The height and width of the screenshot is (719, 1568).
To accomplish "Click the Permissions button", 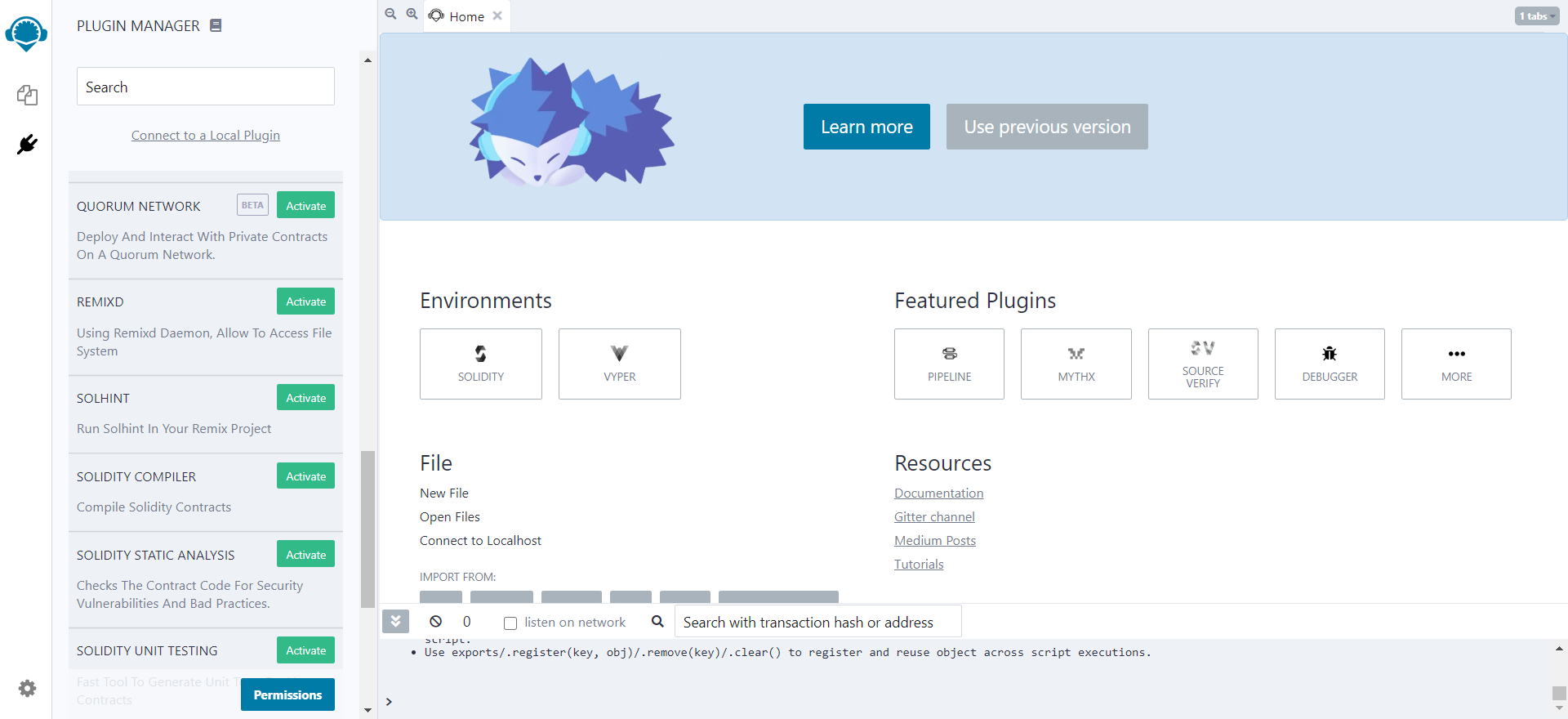I will (287, 694).
